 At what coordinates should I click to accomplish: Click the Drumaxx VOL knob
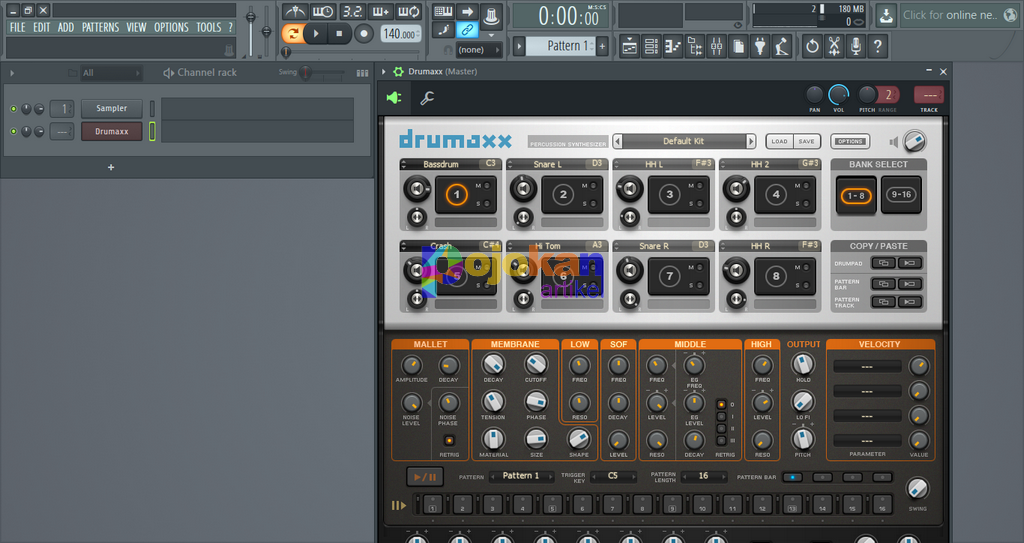pyautogui.click(x=839, y=95)
